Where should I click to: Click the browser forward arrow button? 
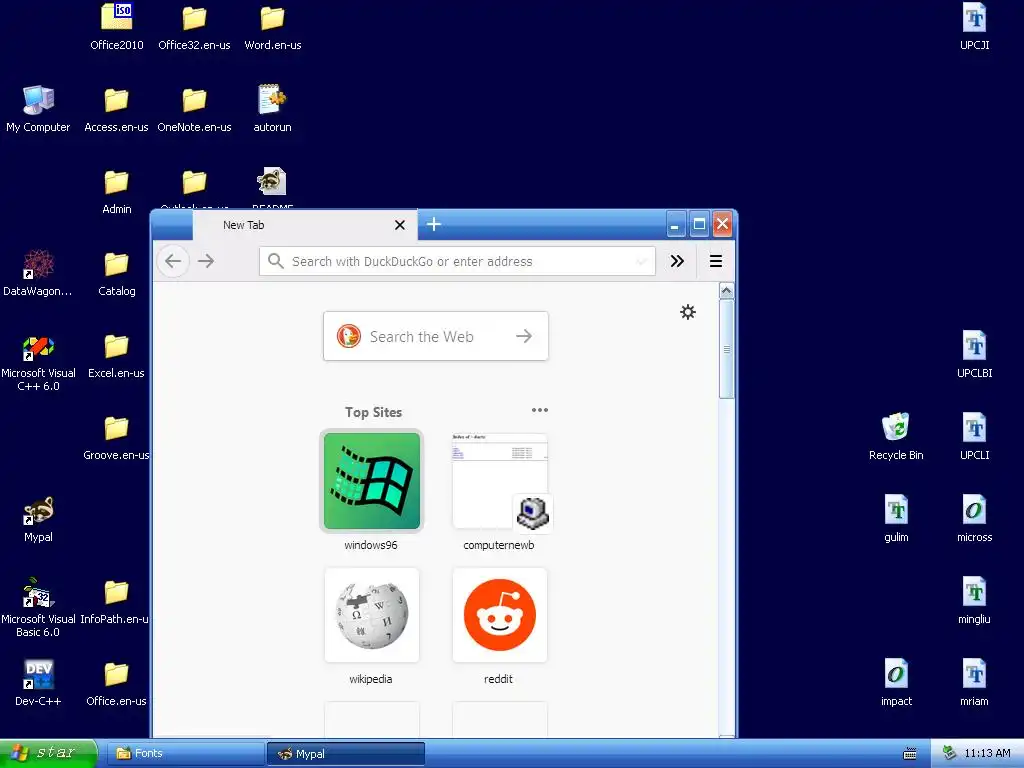point(206,261)
